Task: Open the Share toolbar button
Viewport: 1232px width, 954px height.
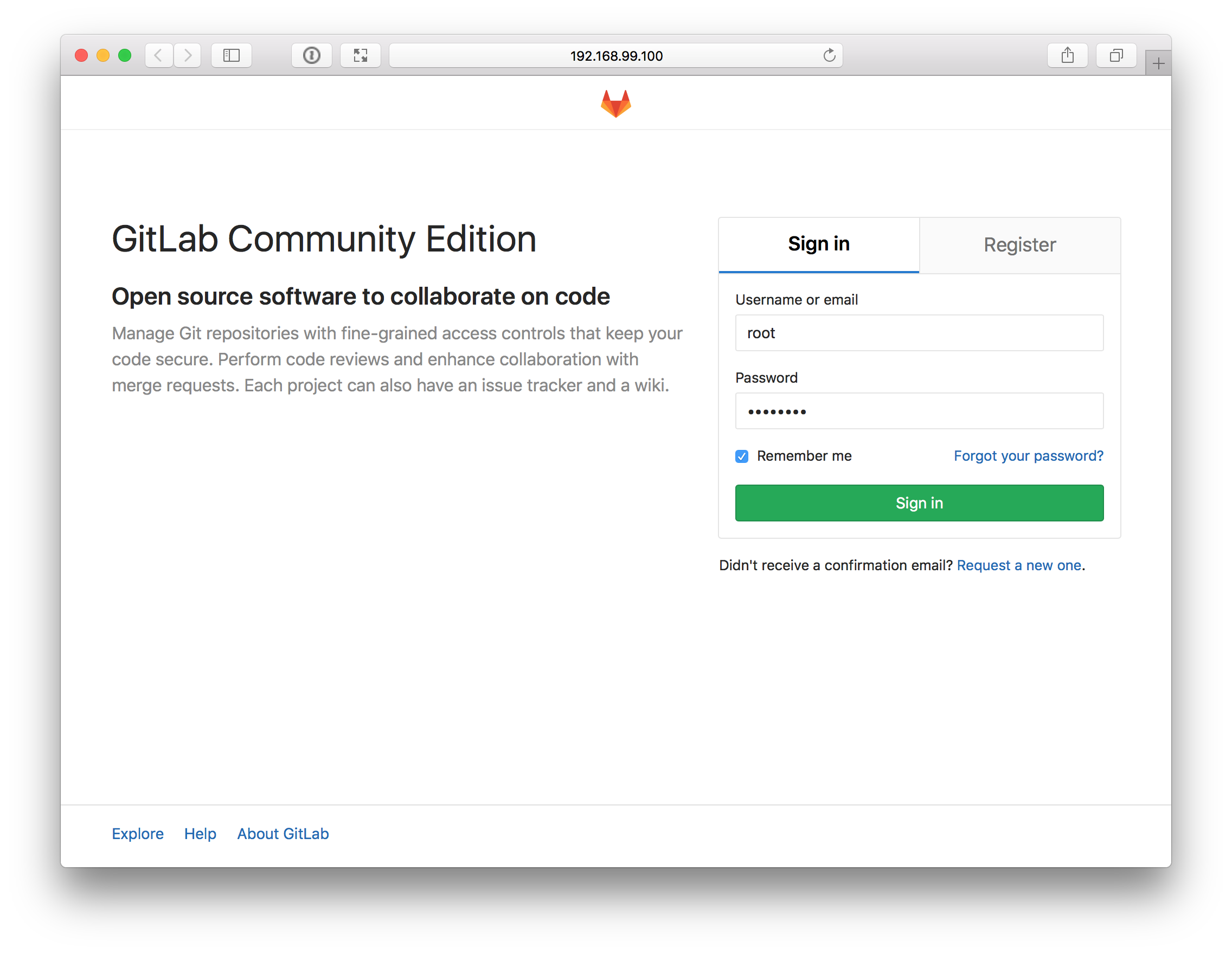Action: [1067, 55]
